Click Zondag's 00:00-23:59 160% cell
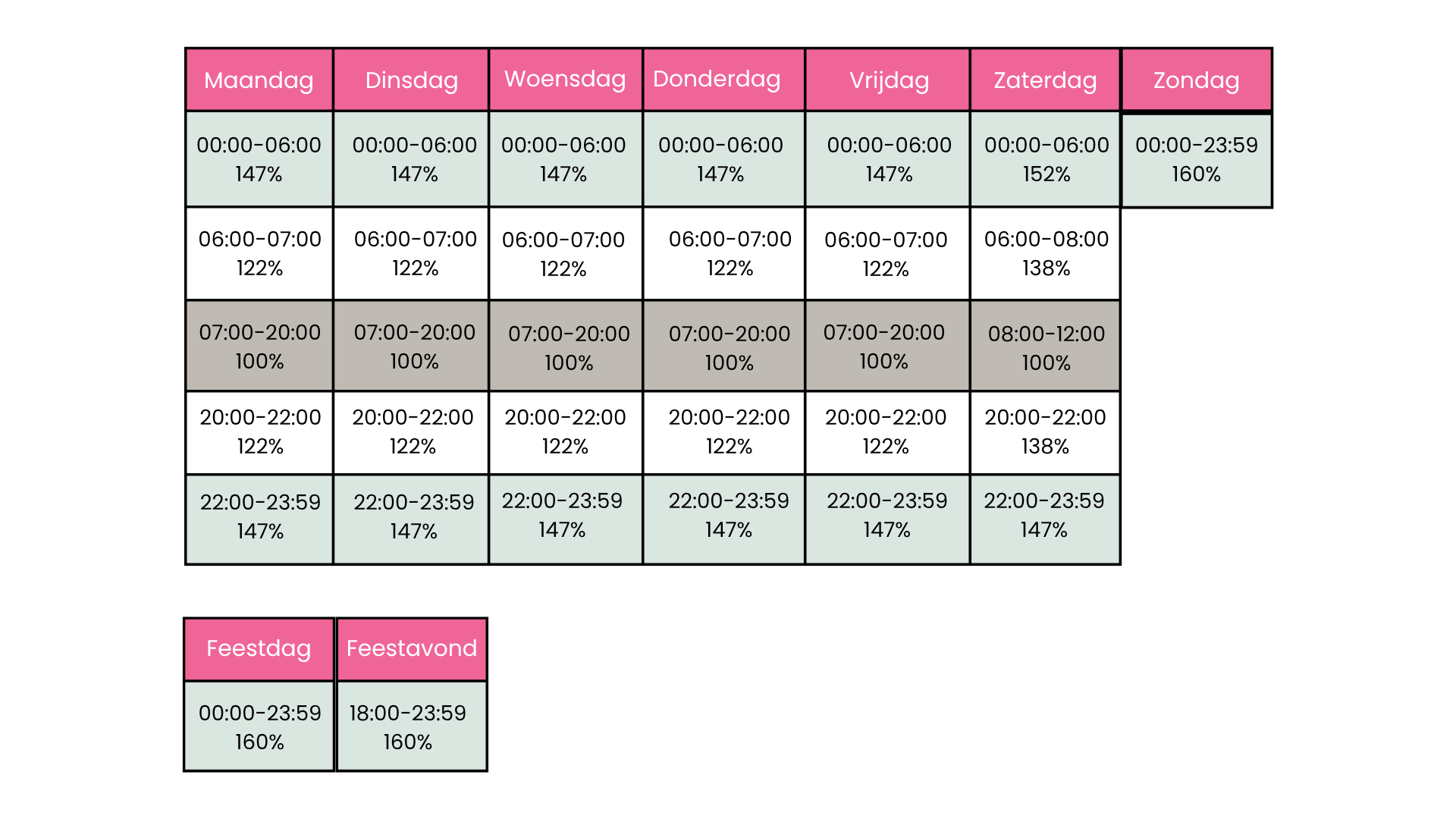This screenshot has height=819, width=1456. (1196, 159)
